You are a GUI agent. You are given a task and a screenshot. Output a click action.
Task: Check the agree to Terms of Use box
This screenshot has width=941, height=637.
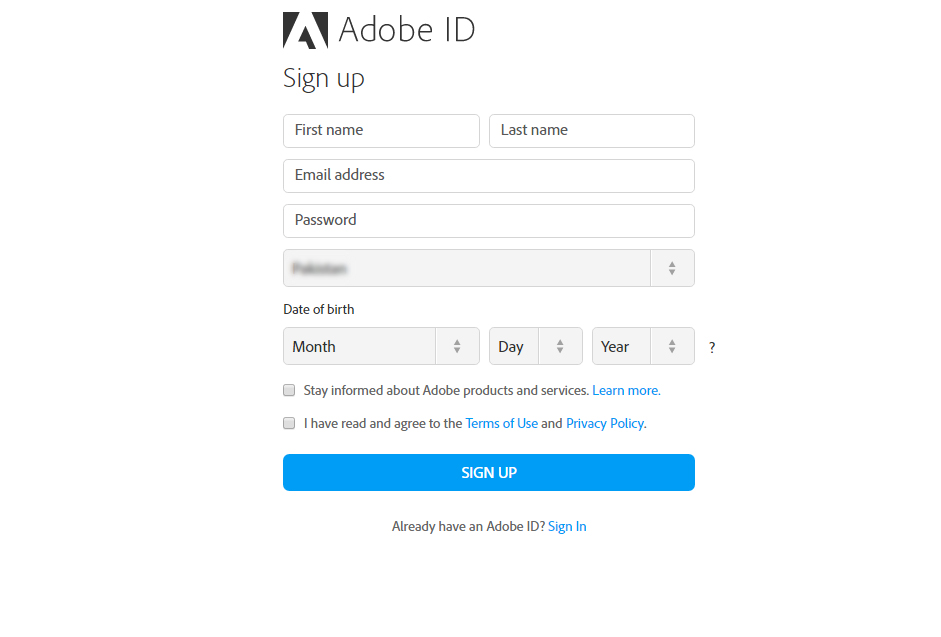click(x=289, y=423)
